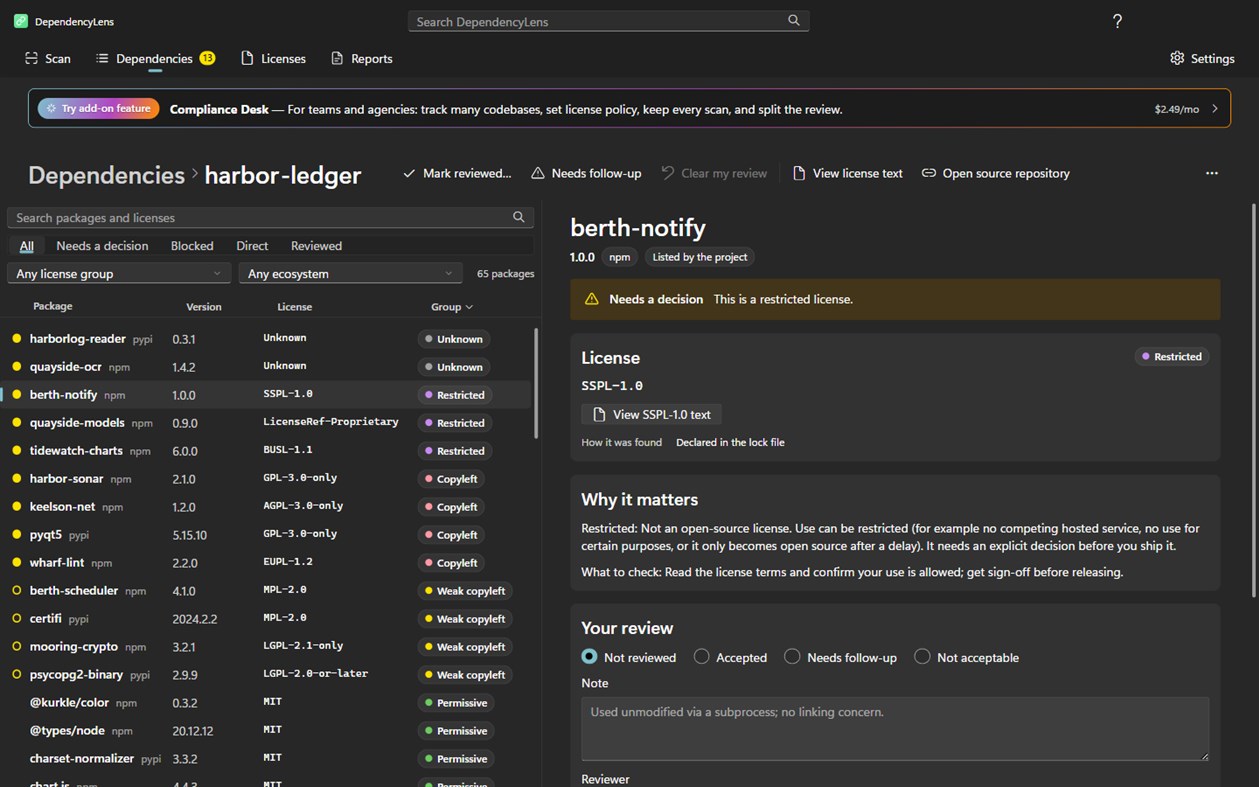Focus the Search packages and licenses field
Viewport: 1259px width, 787px height.
tap(270, 217)
